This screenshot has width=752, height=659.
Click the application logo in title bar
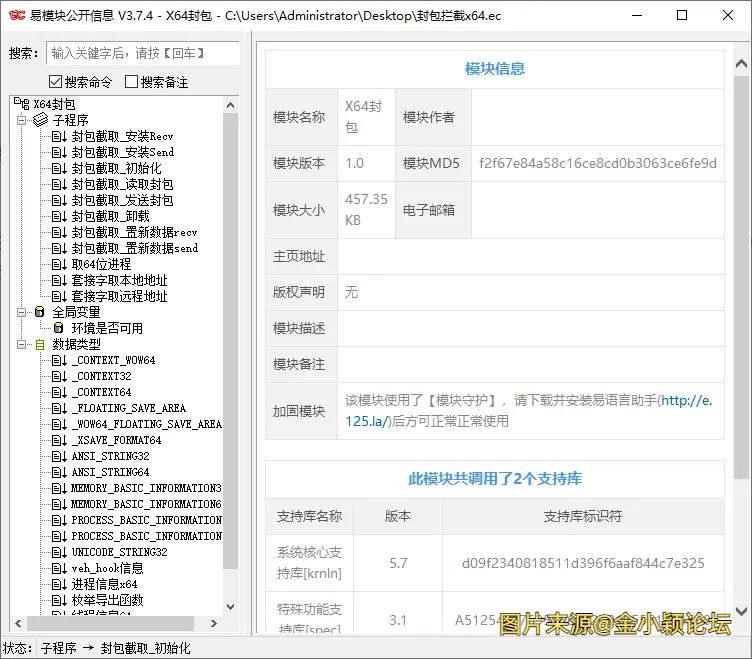click(x=16, y=15)
